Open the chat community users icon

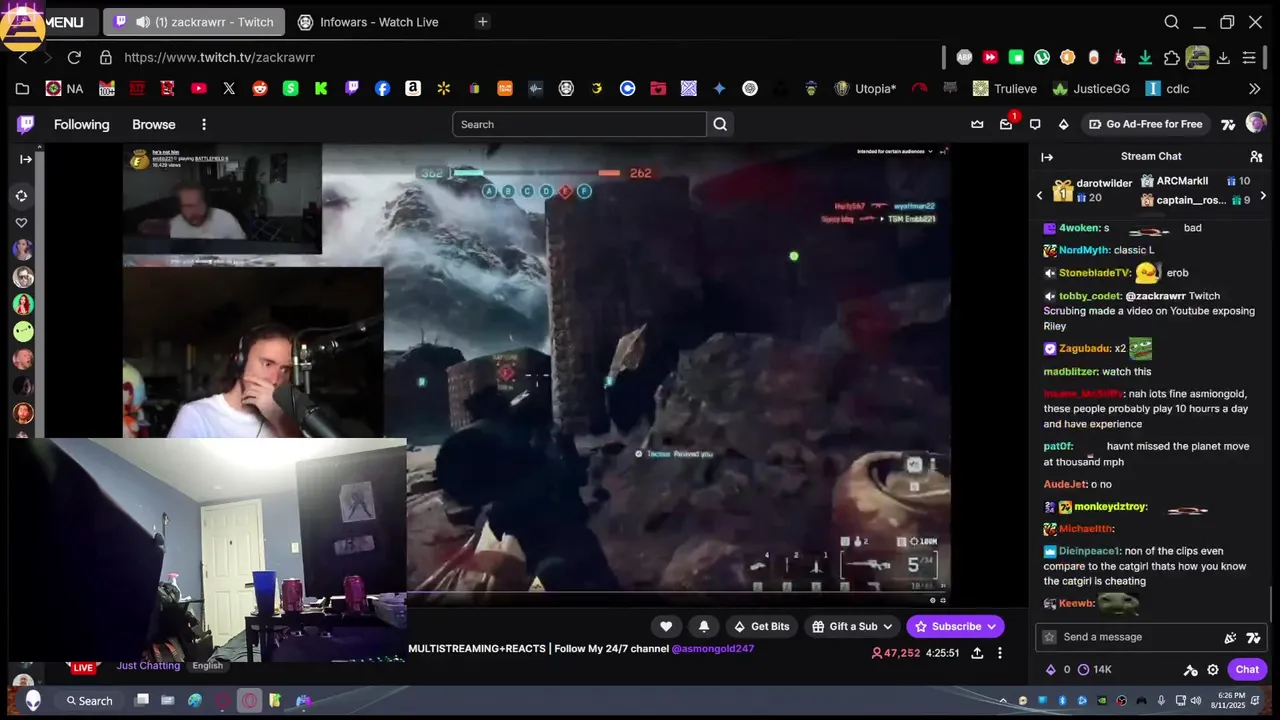coord(1256,157)
